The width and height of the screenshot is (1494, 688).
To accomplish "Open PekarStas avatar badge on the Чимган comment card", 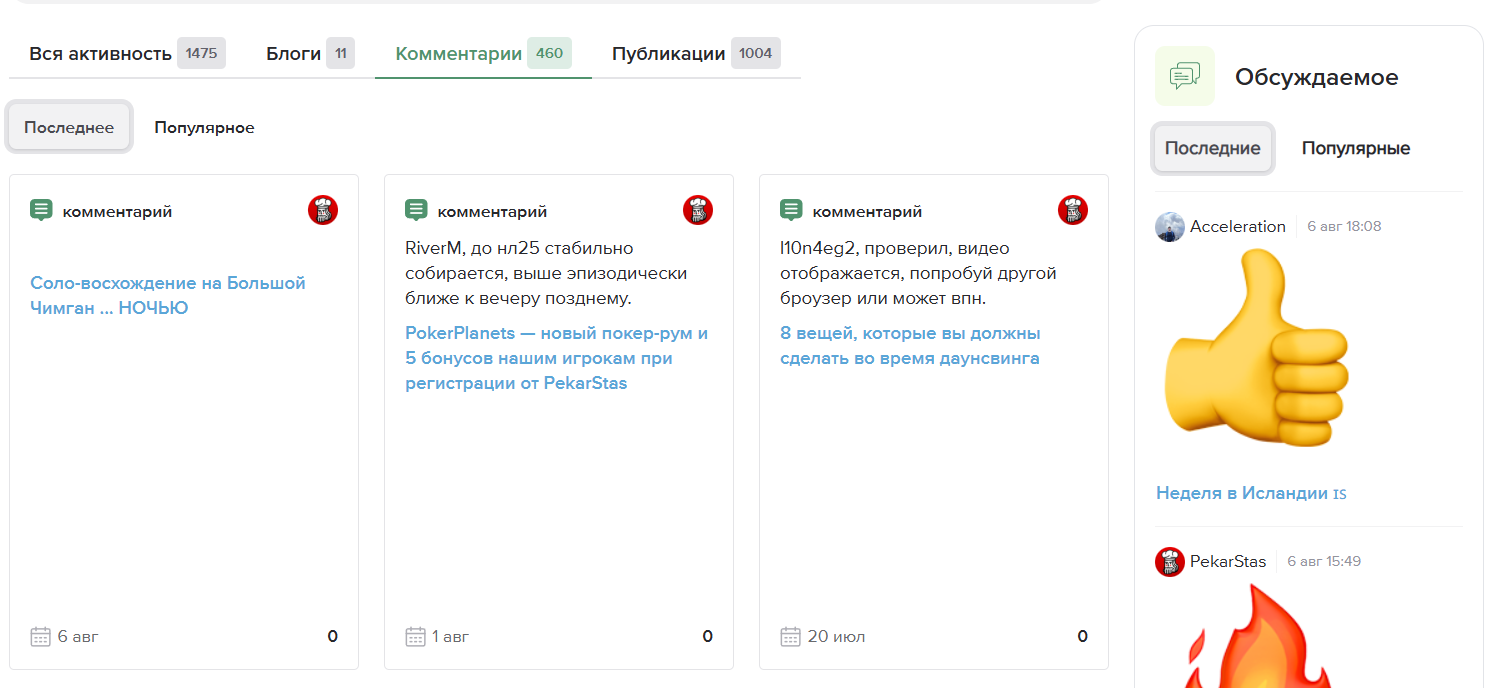I will 322,210.
